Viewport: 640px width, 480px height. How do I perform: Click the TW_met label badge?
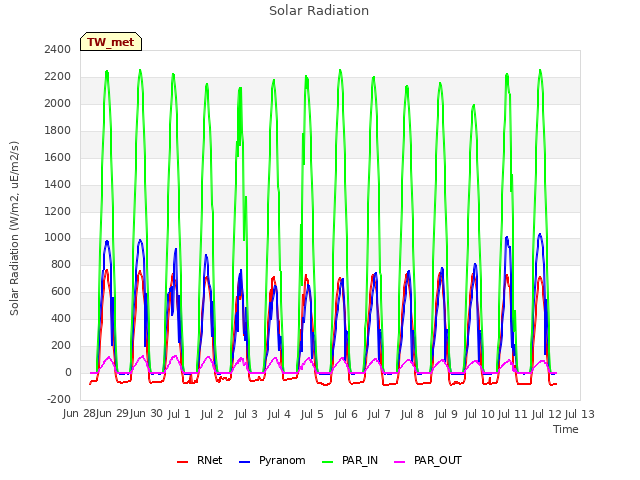pos(111,42)
